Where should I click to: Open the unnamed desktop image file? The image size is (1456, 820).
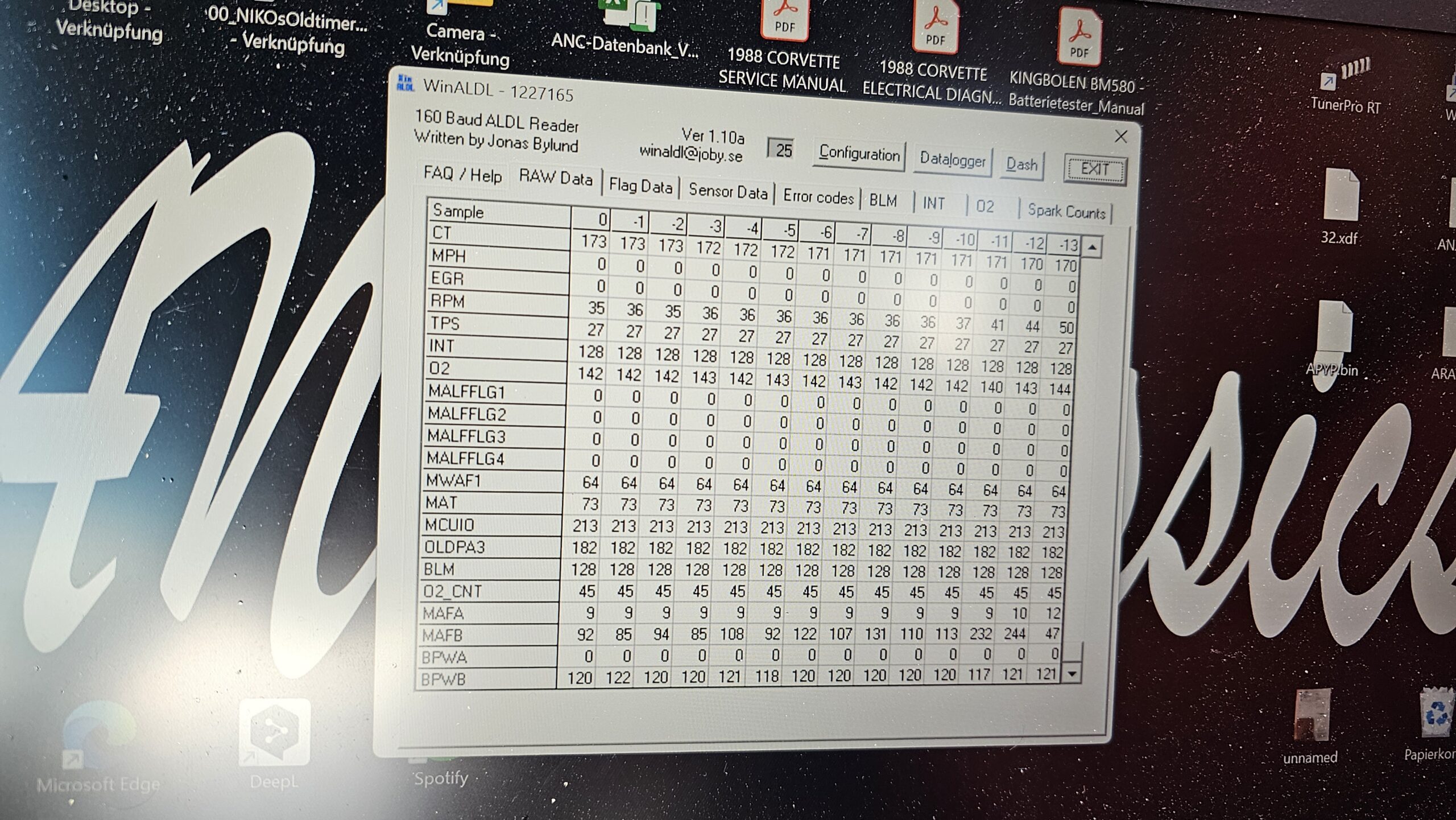click(x=1312, y=714)
